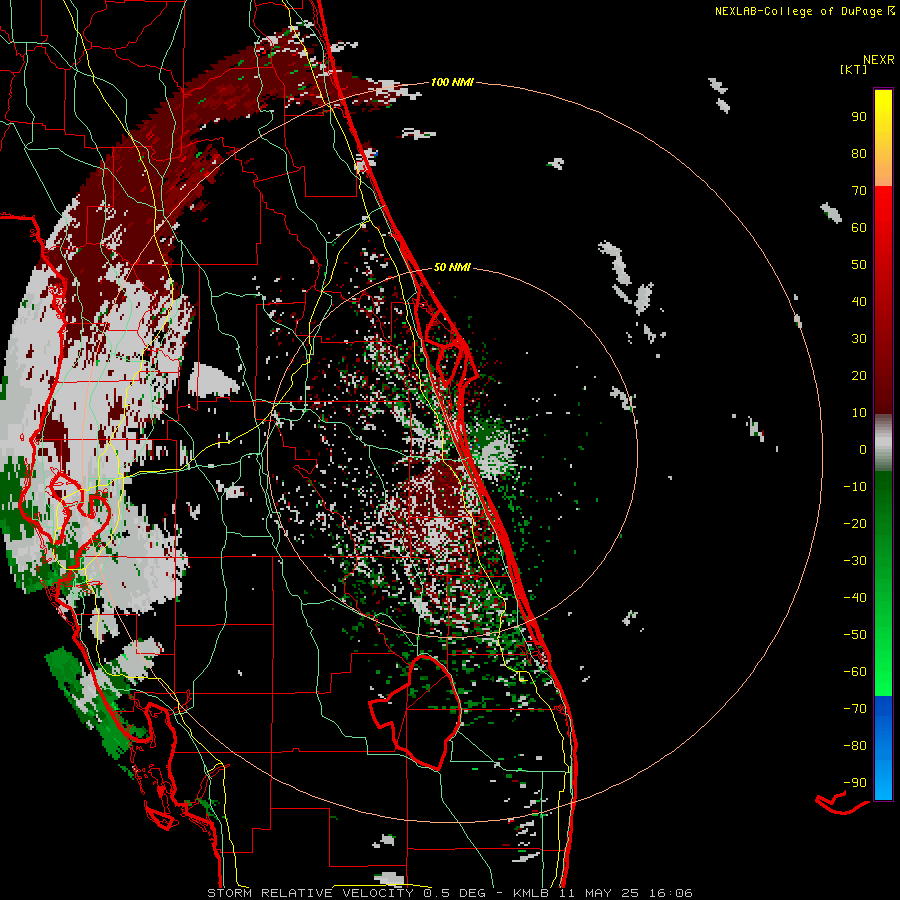Click the '-90' value on the velocity scale
Screen dimensions: 900x900
pyautogui.click(x=855, y=783)
